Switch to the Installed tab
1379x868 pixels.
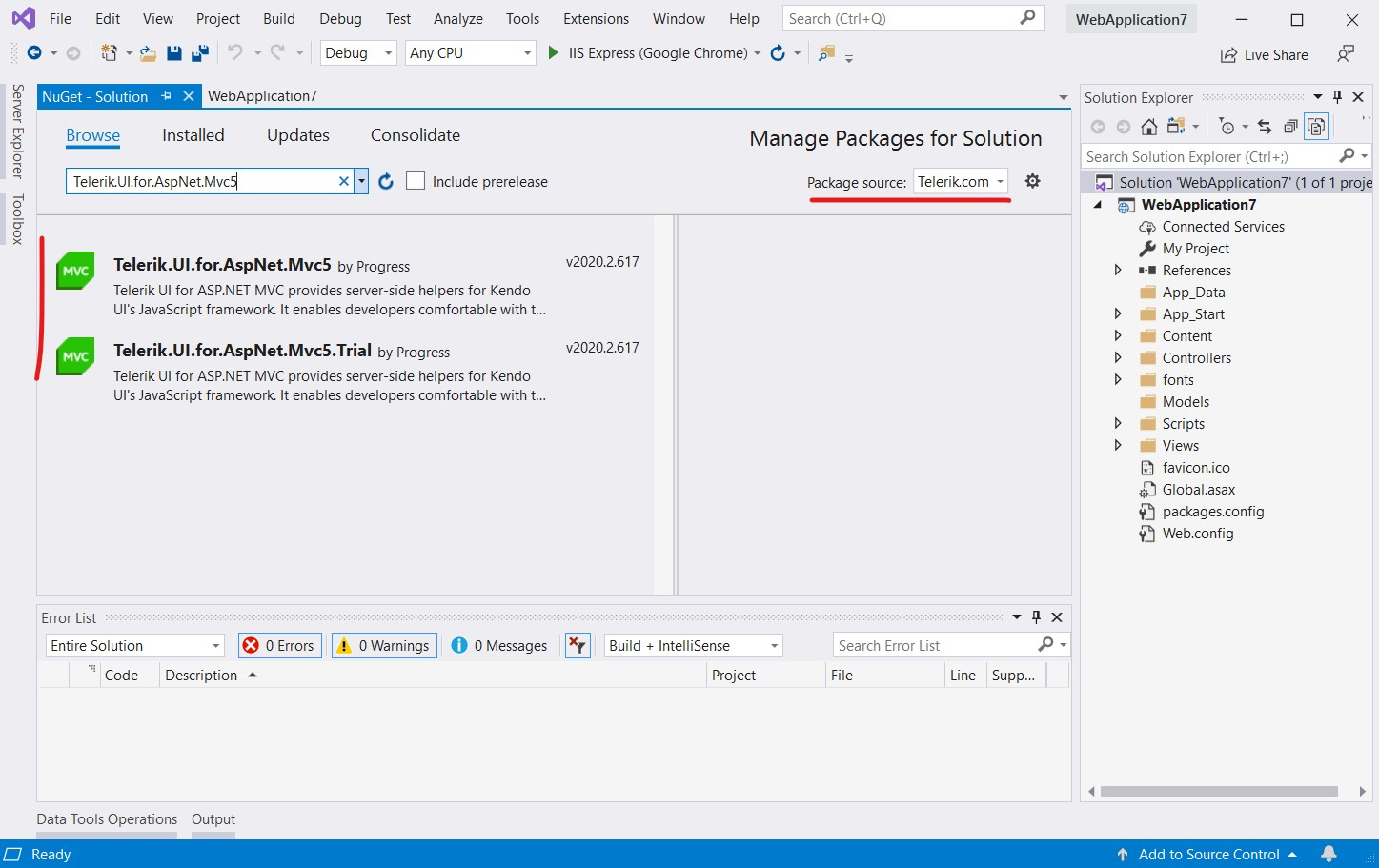pyautogui.click(x=193, y=135)
